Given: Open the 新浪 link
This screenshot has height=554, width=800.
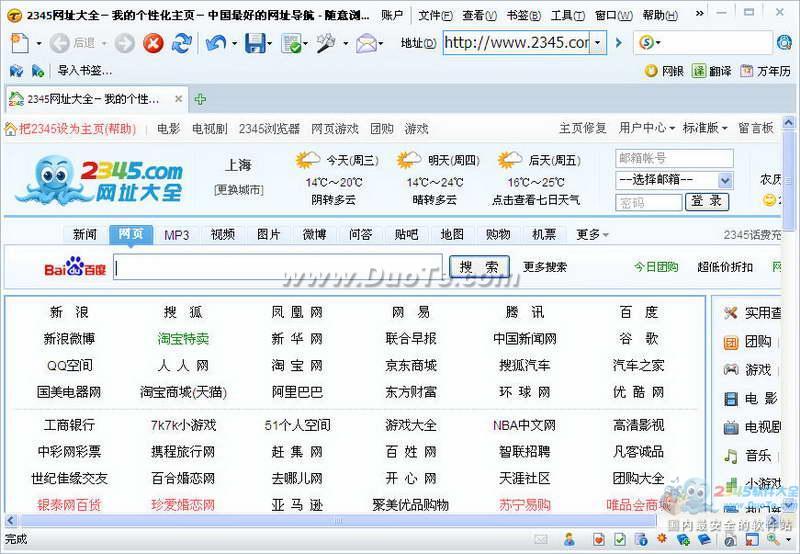Looking at the screenshot, I should click(x=69, y=312).
